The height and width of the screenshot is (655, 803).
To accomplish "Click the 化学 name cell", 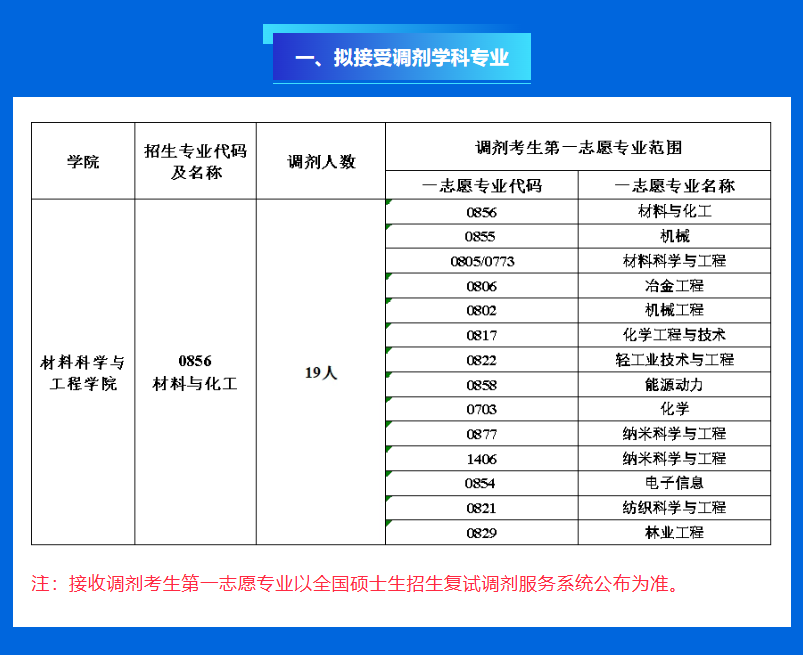I will click(674, 409).
